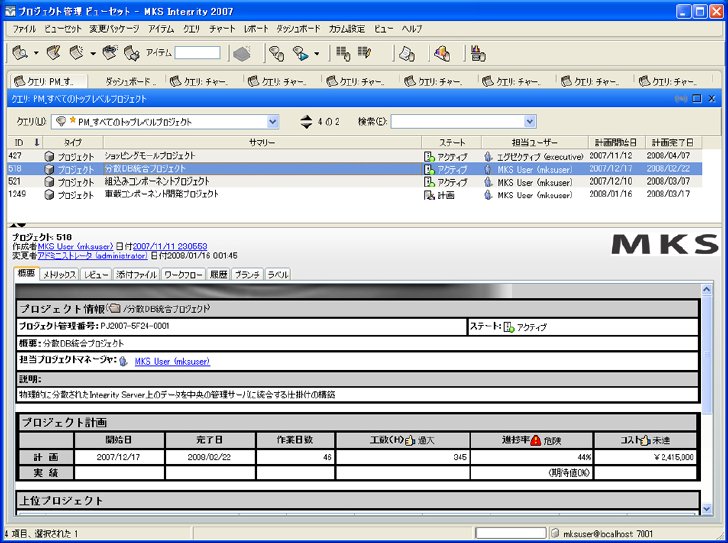Focus the アイテム ID input field in toolbar
Screen dimensions: 728x543
click(197, 53)
